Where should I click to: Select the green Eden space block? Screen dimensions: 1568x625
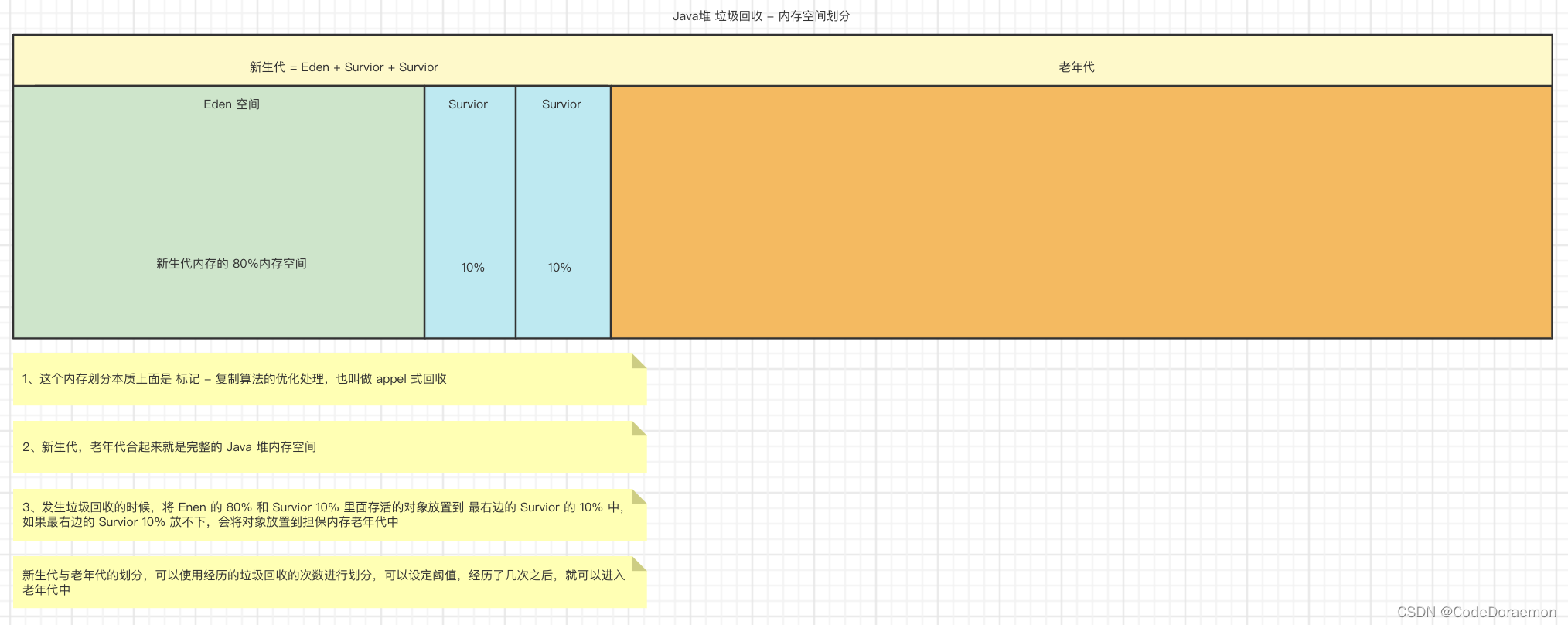tap(219, 212)
